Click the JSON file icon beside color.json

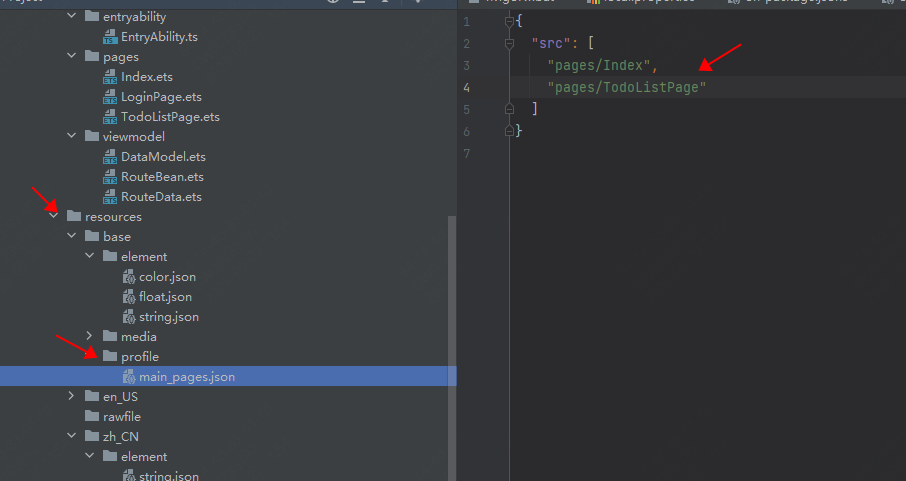click(129, 277)
